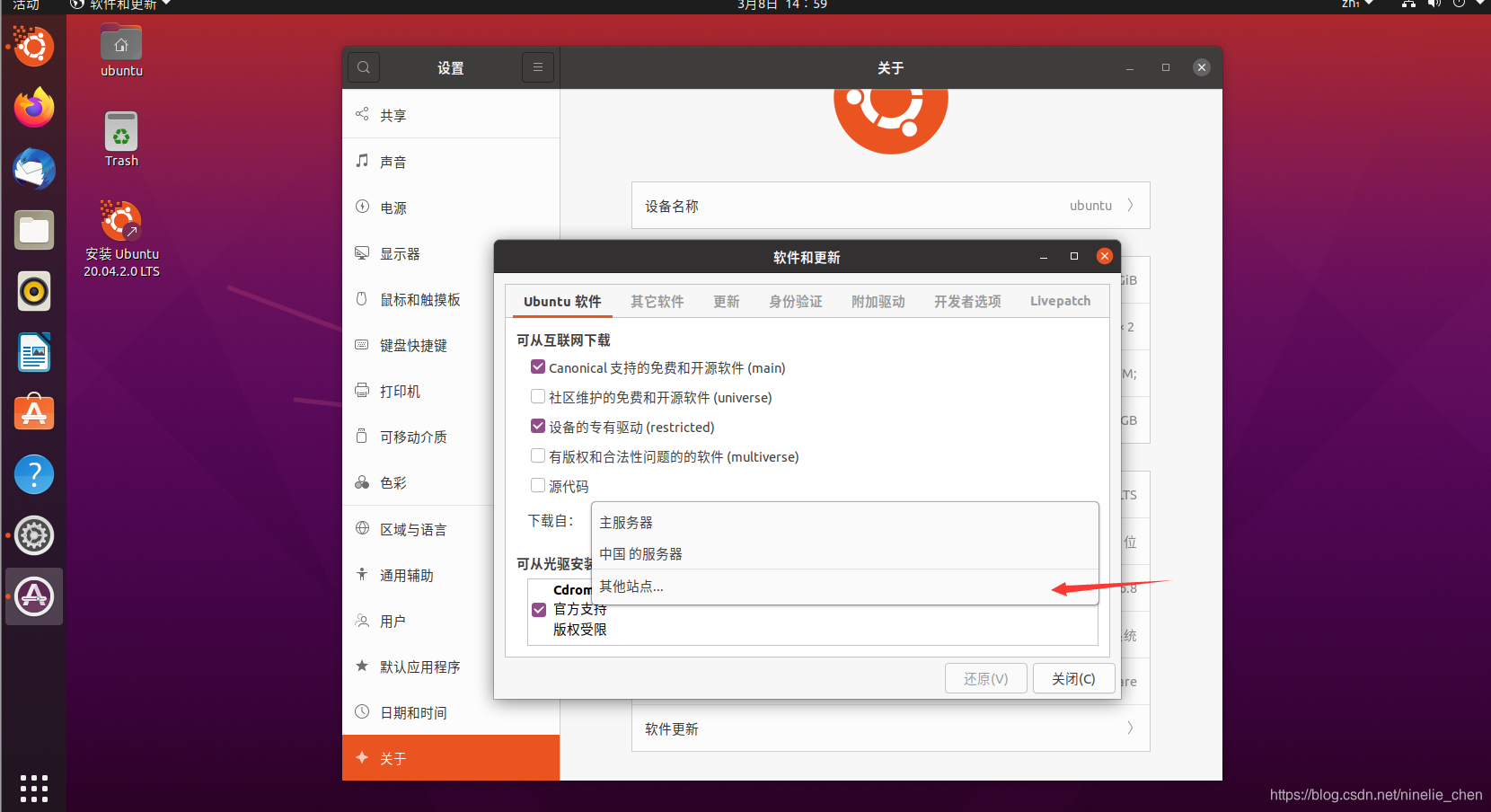The height and width of the screenshot is (812, 1491).
Task: Select 日期和时间 in the Settings sidebar
Action: coord(451,712)
